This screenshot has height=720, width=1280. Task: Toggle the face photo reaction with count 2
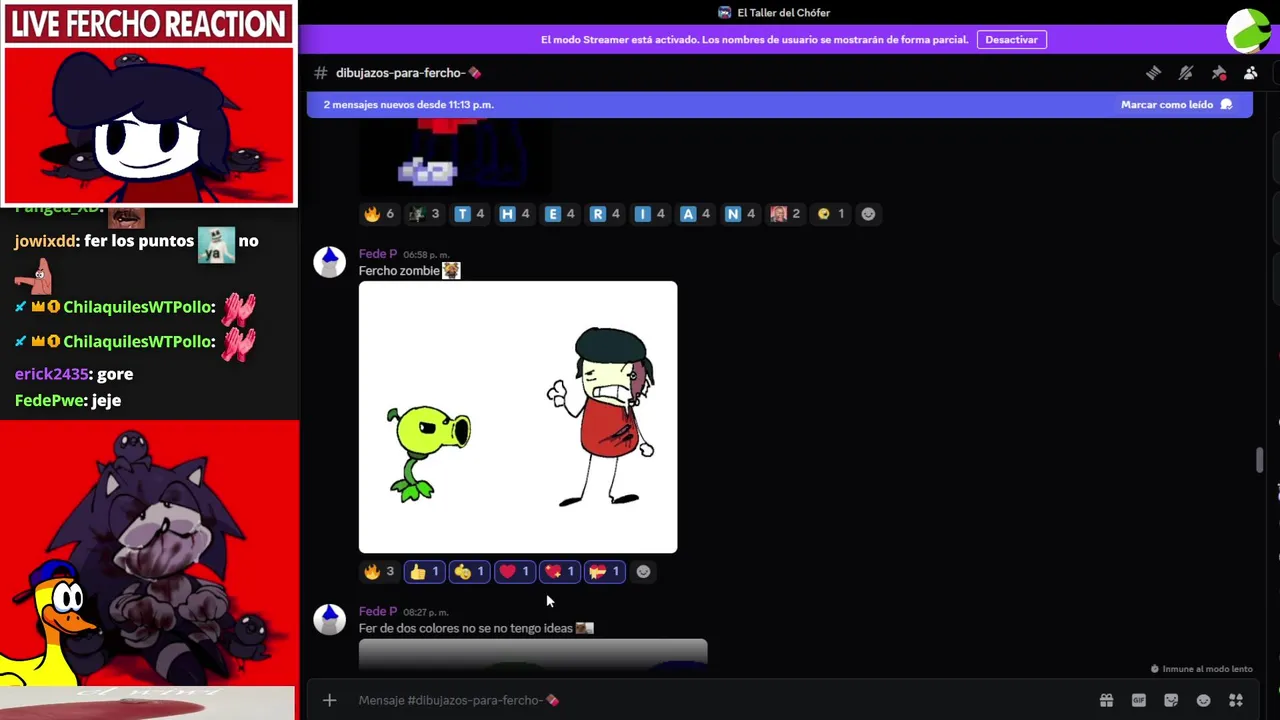(785, 214)
